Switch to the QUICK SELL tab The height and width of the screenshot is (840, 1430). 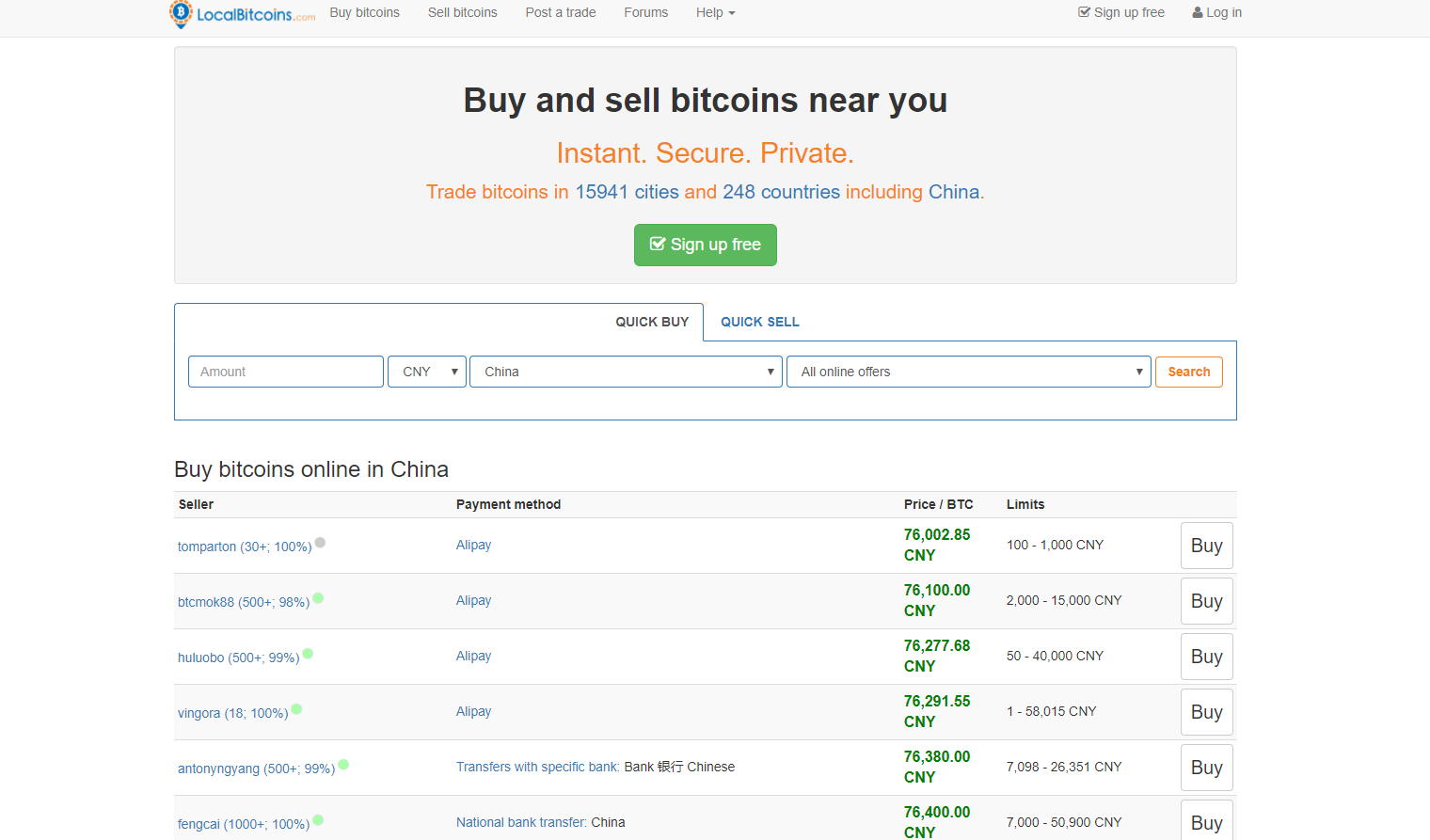point(760,322)
